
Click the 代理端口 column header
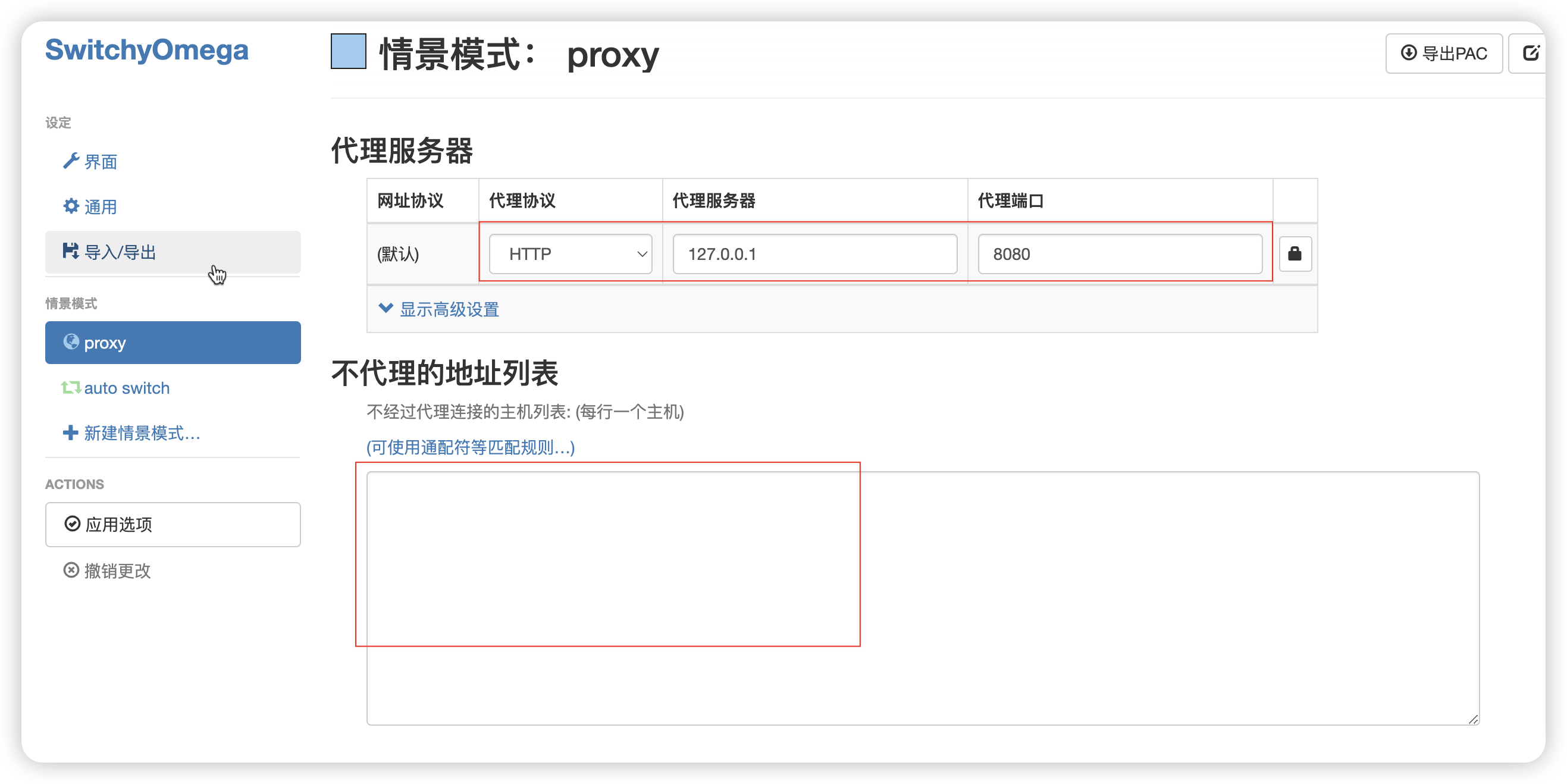point(1010,200)
